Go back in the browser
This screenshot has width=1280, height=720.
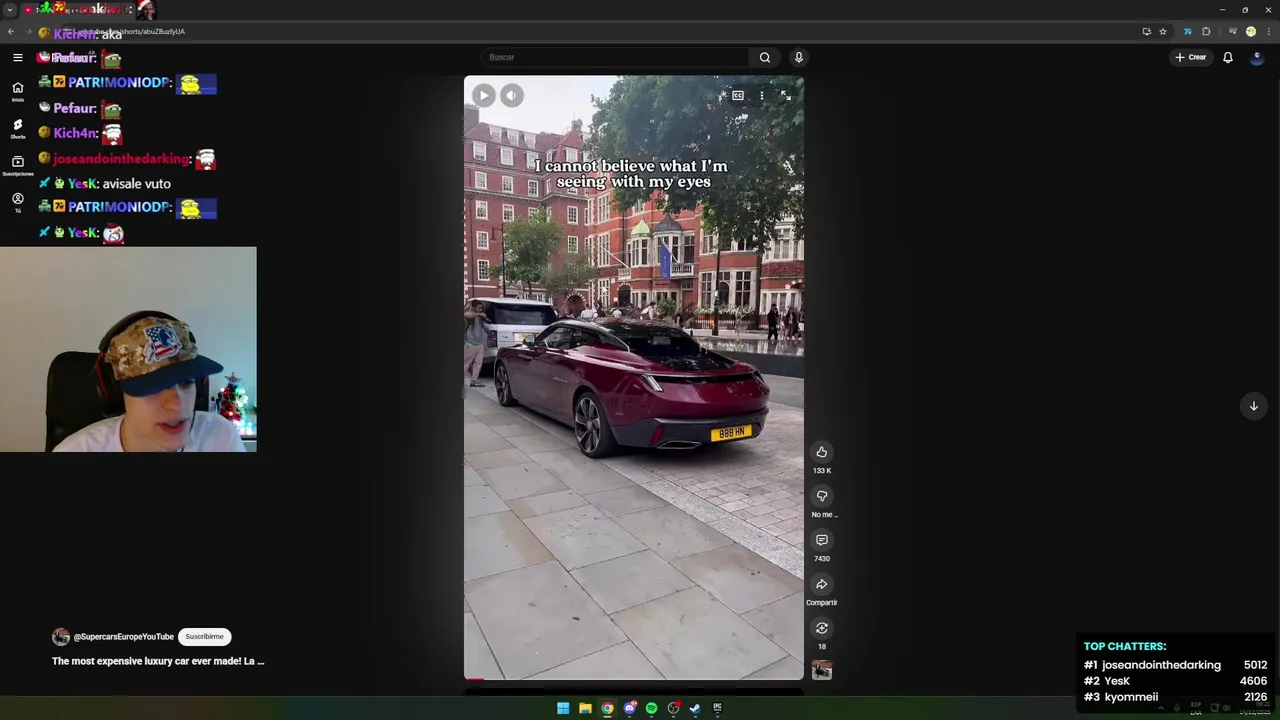tap(10, 31)
